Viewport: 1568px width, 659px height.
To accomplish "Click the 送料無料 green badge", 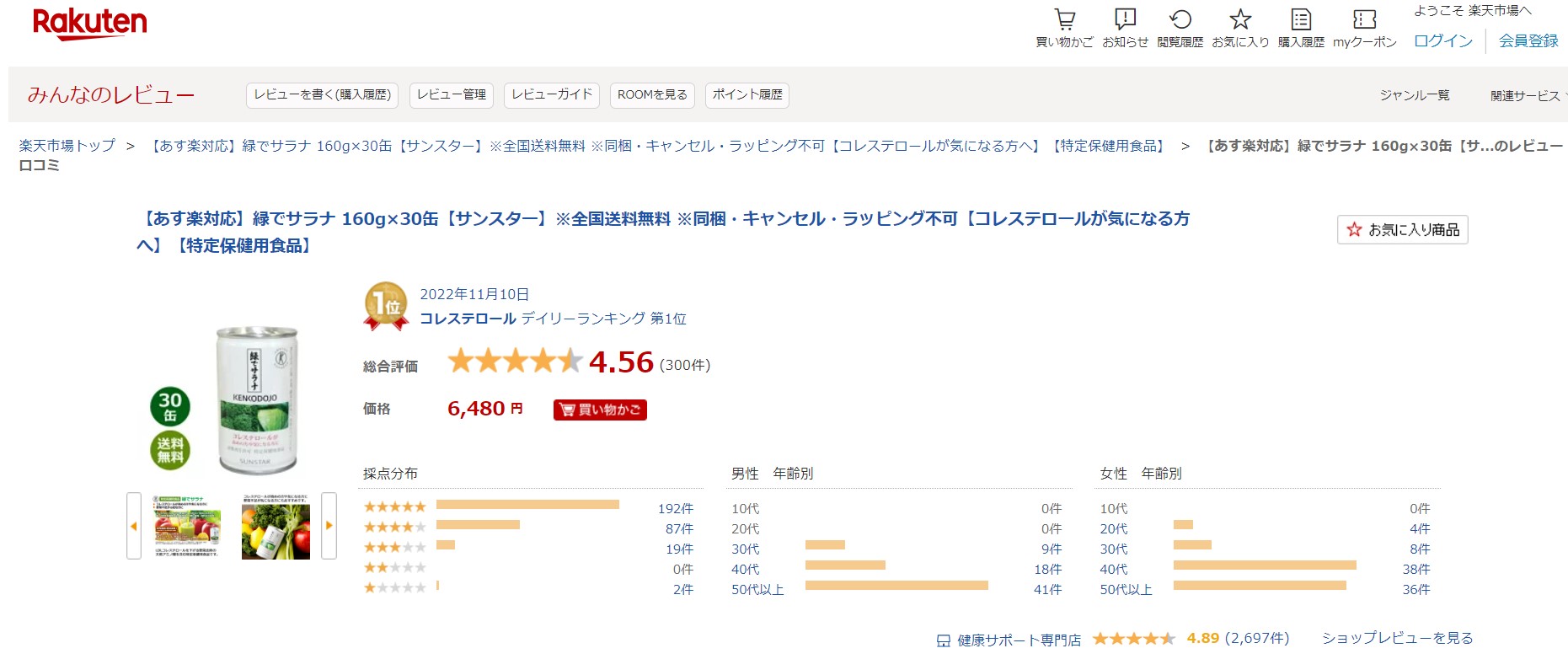I will pos(170,450).
